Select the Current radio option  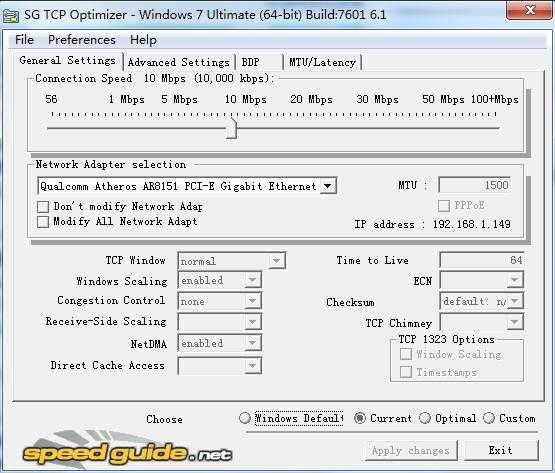click(x=360, y=418)
